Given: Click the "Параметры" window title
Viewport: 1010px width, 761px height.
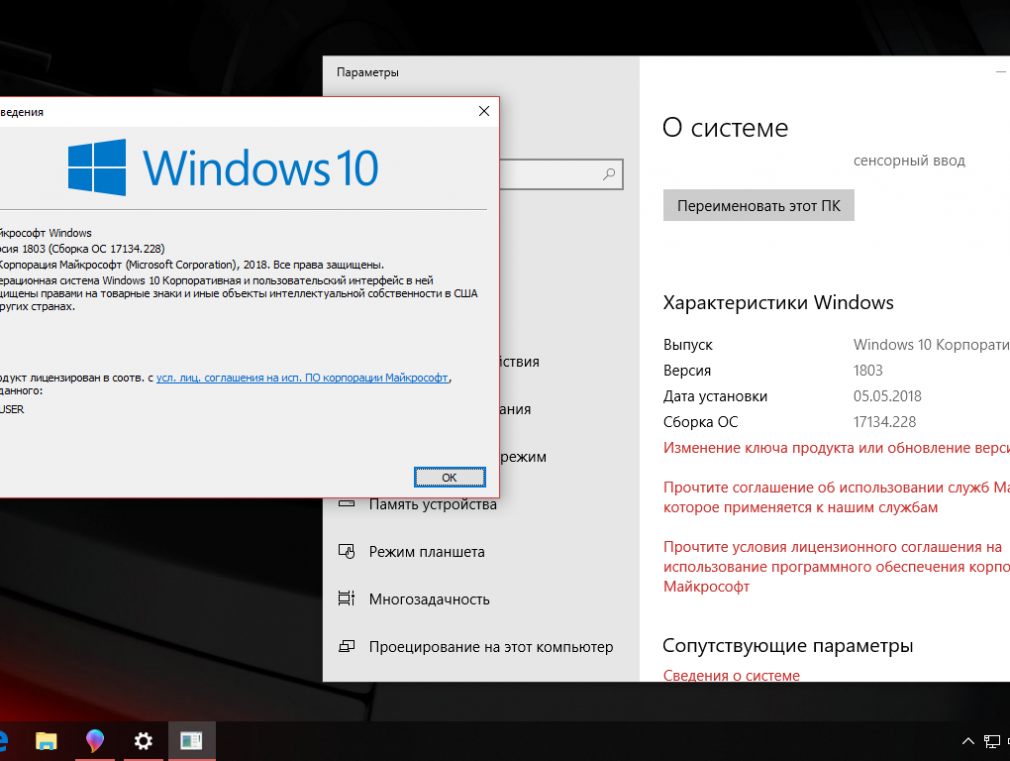Looking at the screenshot, I should click(367, 72).
